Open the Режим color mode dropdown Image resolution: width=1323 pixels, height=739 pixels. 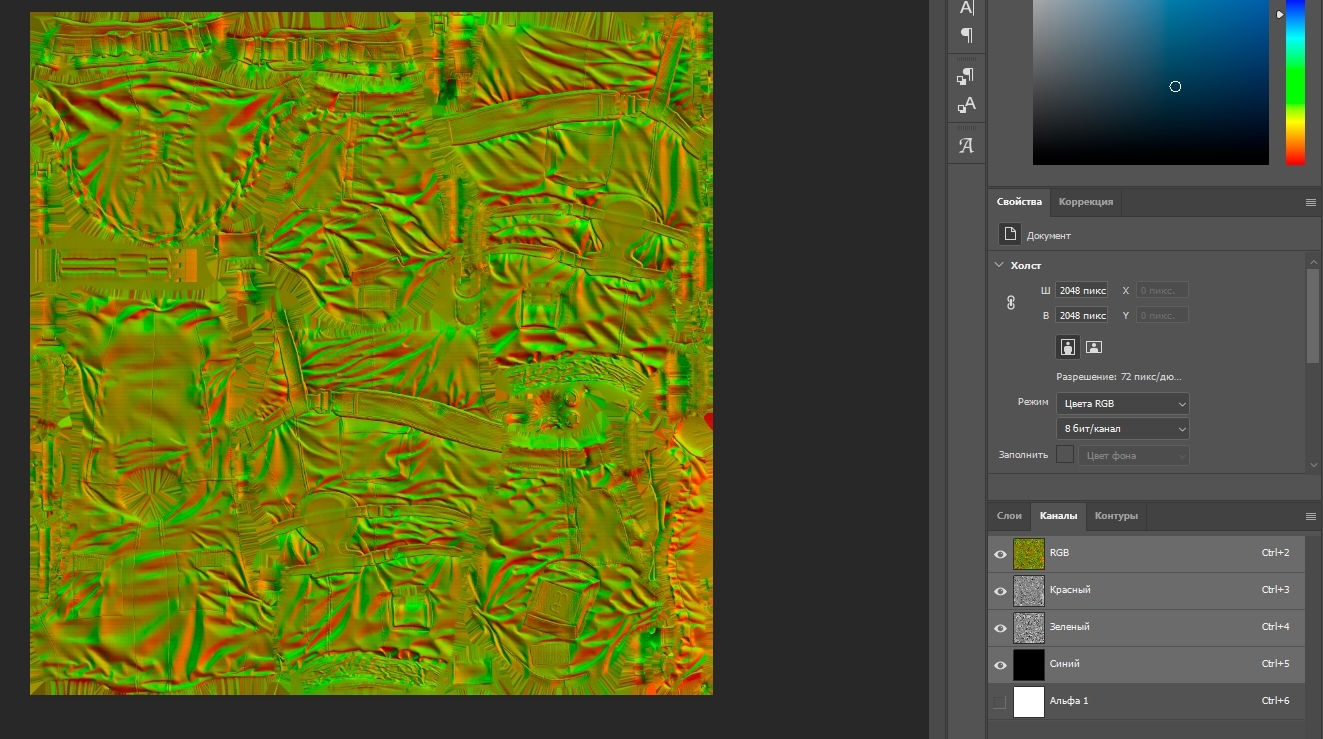(1123, 403)
